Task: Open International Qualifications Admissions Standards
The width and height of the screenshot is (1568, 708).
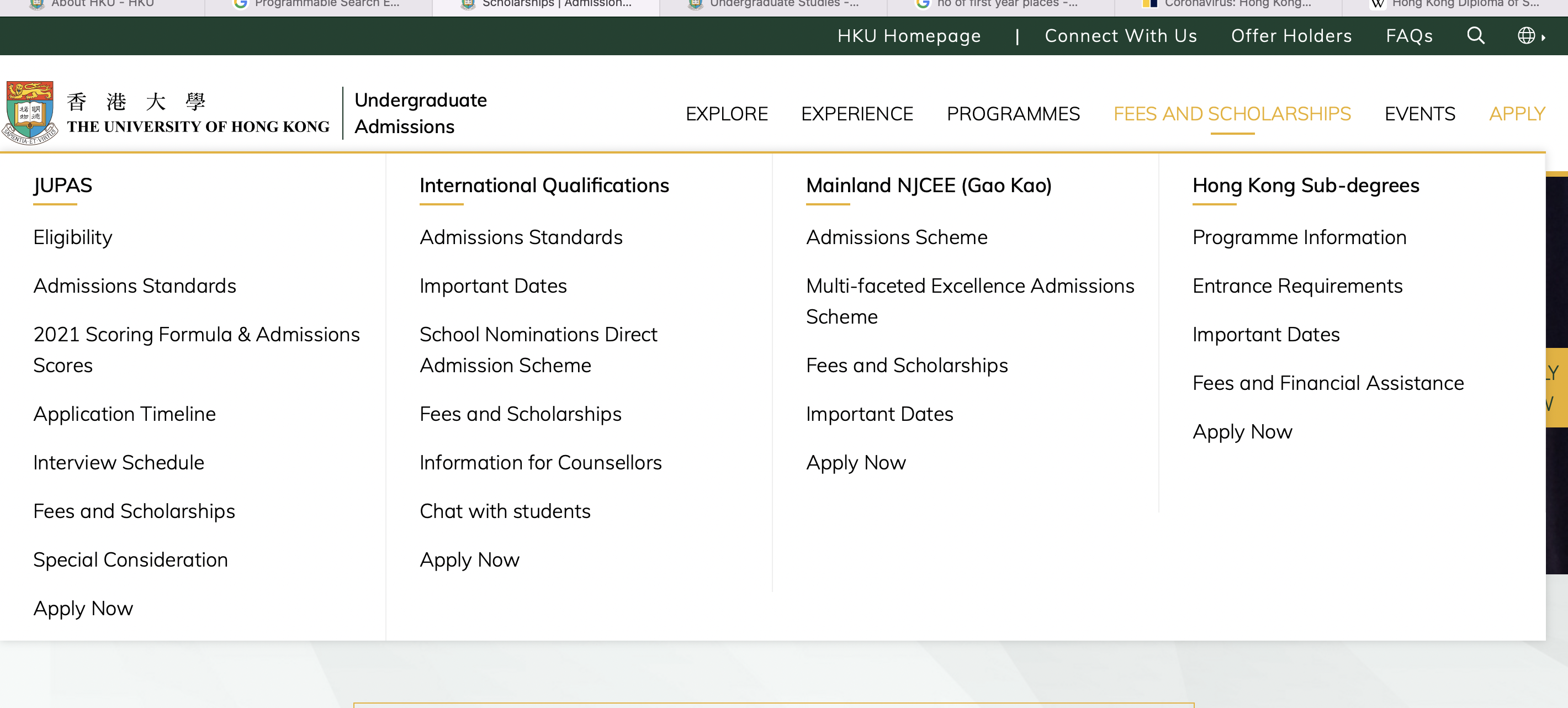Action: pyautogui.click(x=521, y=237)
